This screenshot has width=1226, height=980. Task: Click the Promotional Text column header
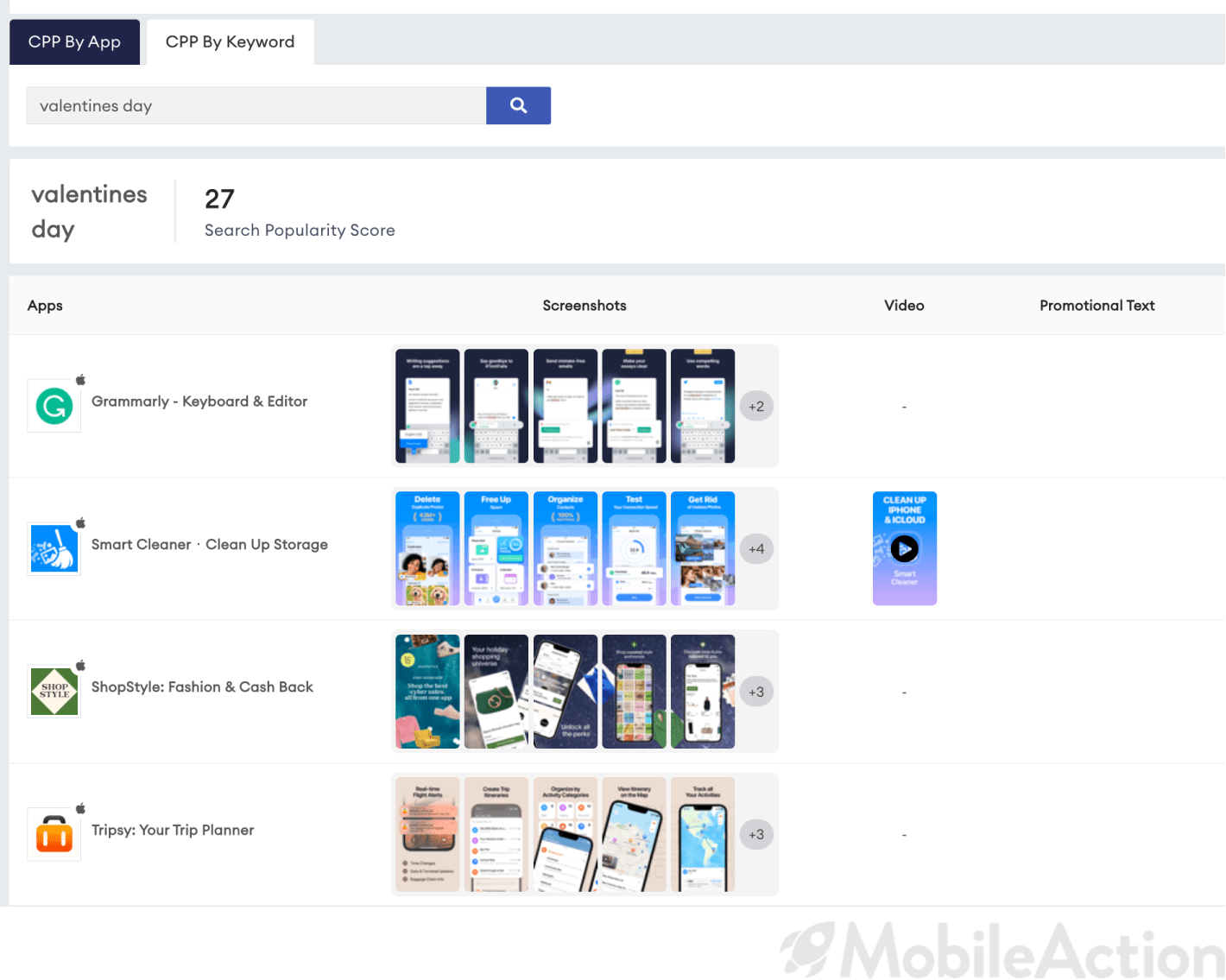[1097, 306]
